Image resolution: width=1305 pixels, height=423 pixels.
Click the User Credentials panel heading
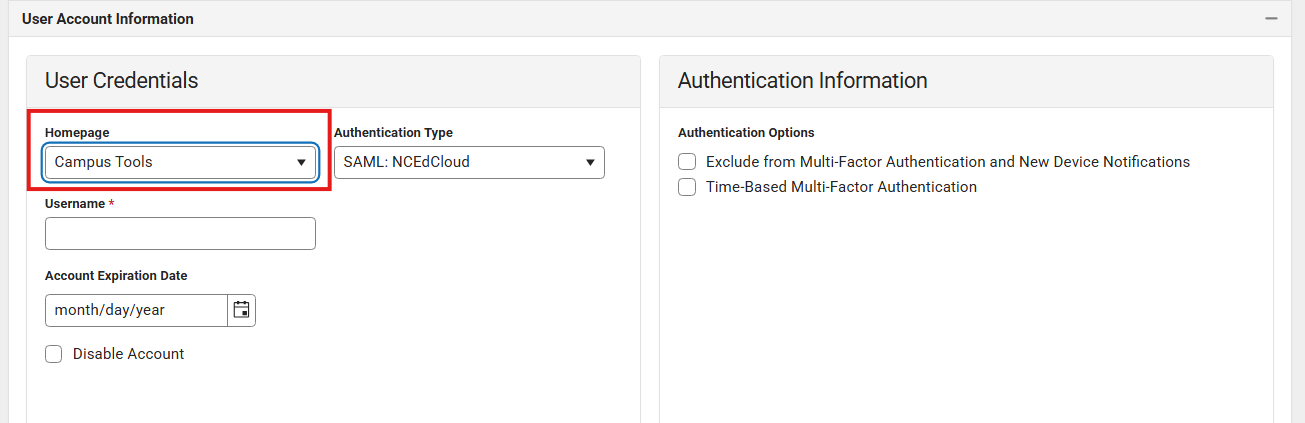click(x=121, y=81)
